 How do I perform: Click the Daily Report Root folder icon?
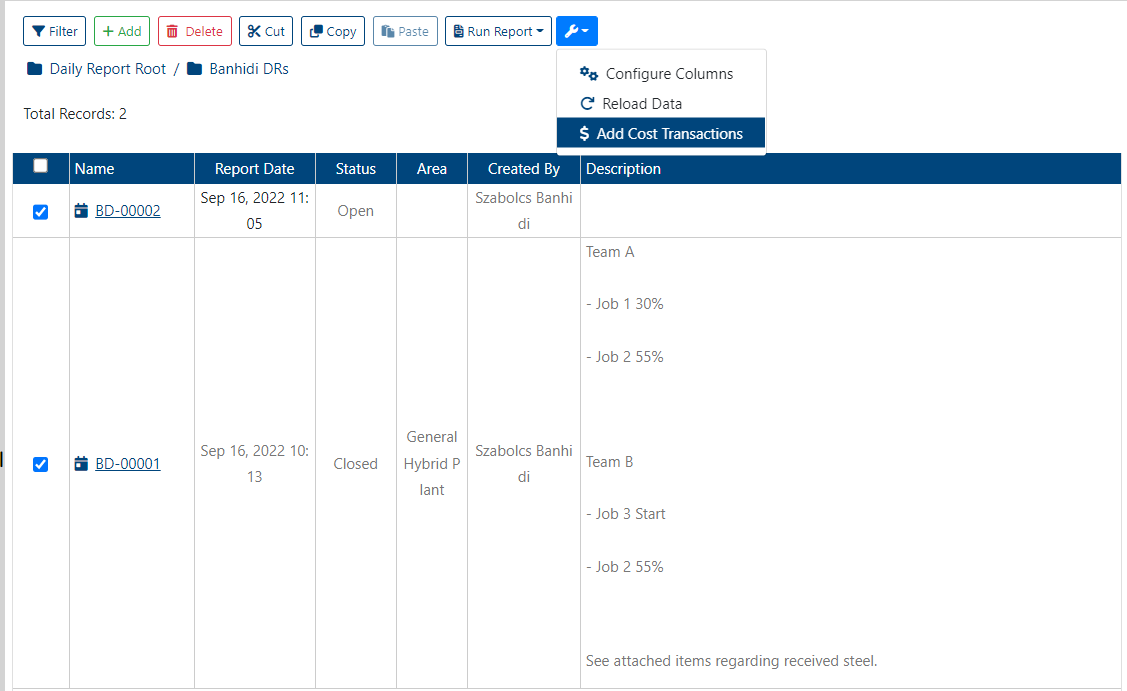(34, 69)
